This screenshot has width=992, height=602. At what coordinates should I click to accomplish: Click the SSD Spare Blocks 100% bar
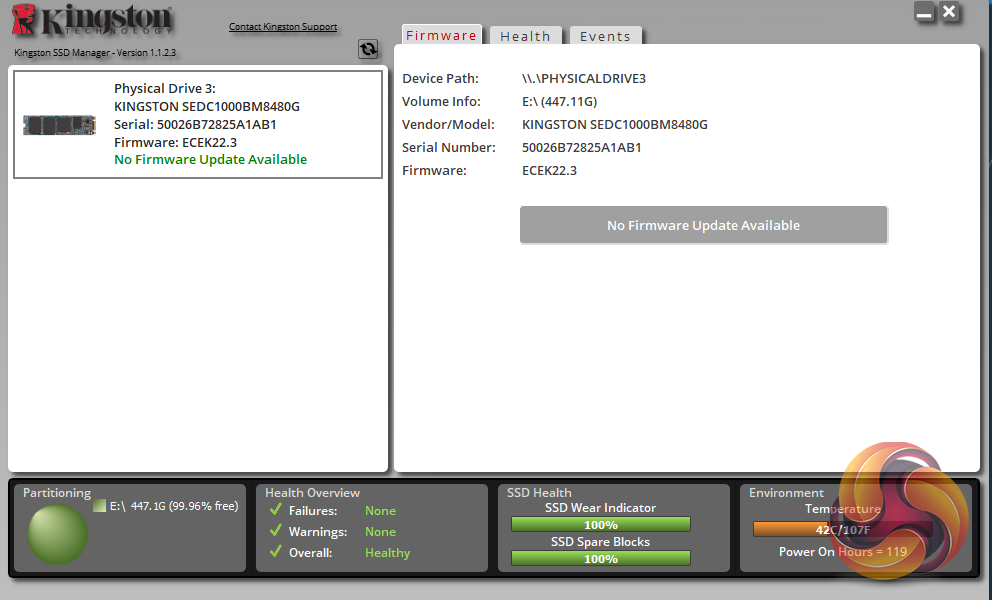pyautogui.click(x=600, y=558)
